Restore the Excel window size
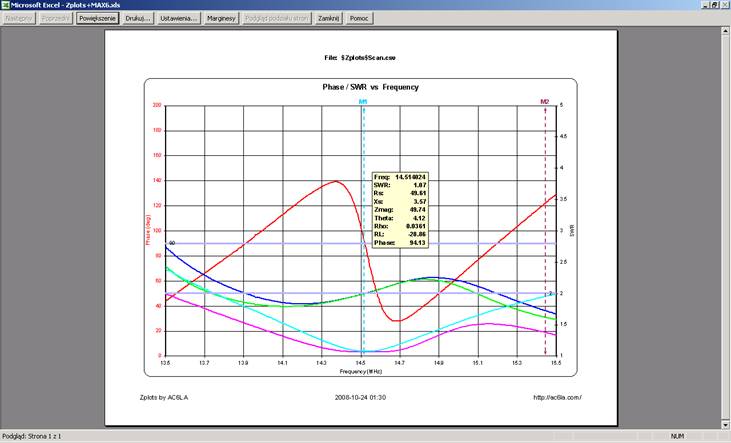Screen dimensions: 731x443 (x=711, y=5)
